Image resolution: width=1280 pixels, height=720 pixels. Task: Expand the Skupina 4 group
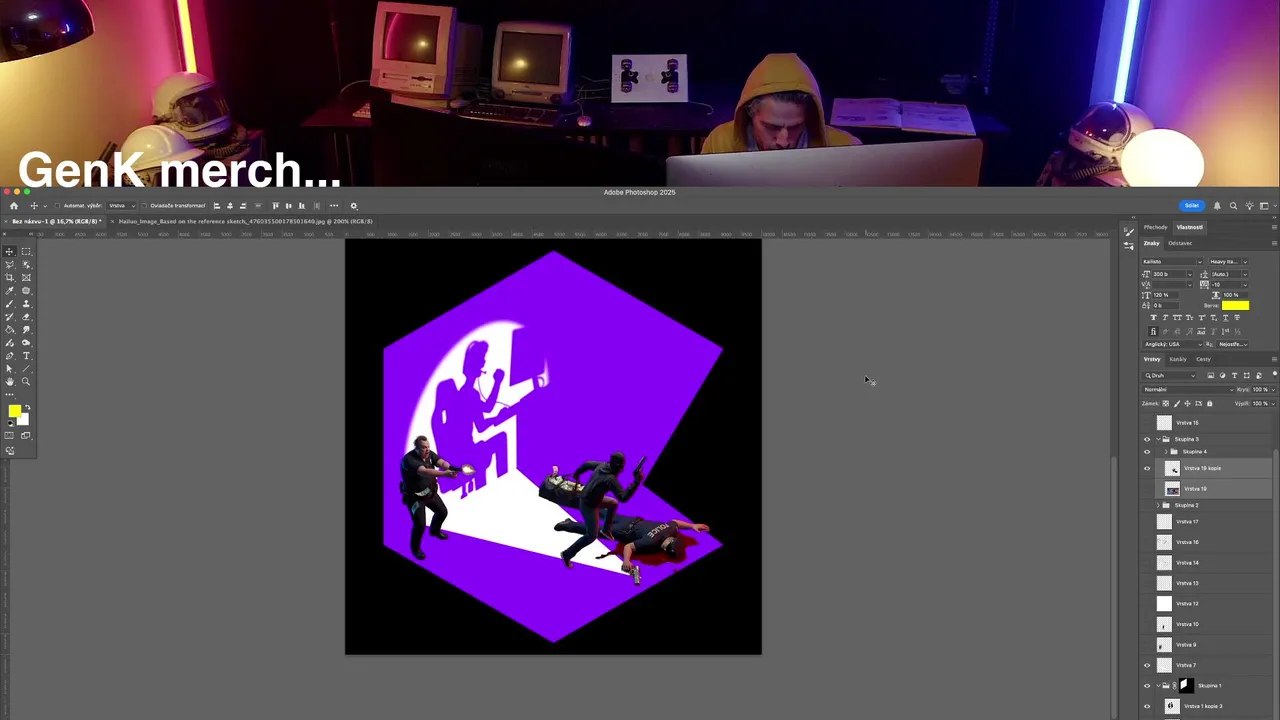pos(1166,452)
